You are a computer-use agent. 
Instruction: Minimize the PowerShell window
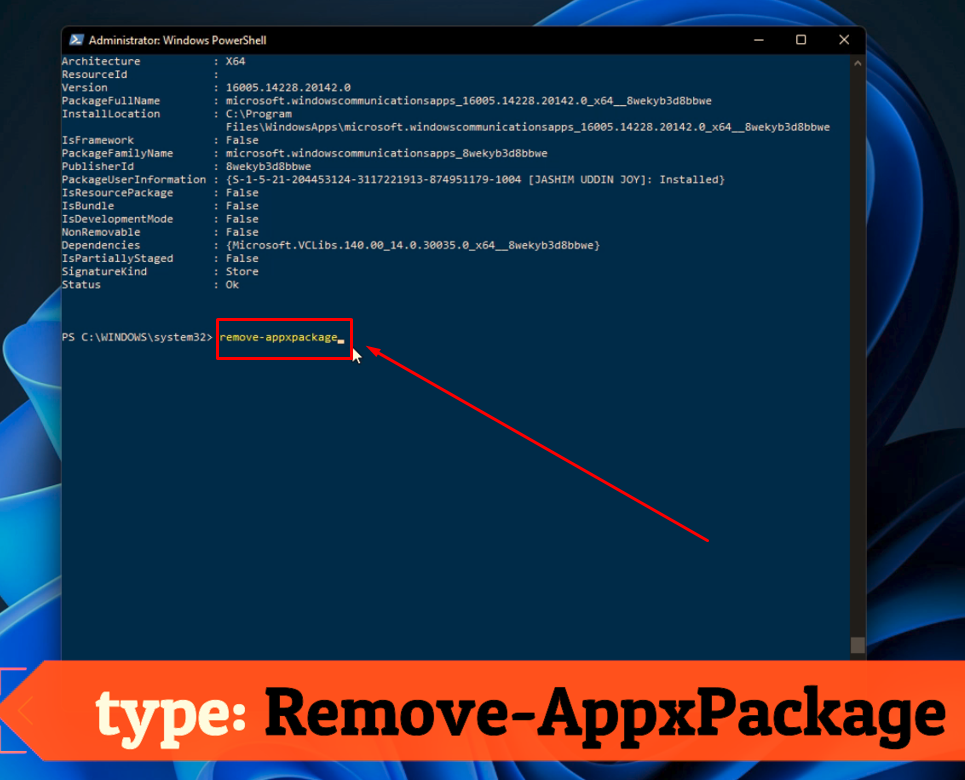click(759, 40)
